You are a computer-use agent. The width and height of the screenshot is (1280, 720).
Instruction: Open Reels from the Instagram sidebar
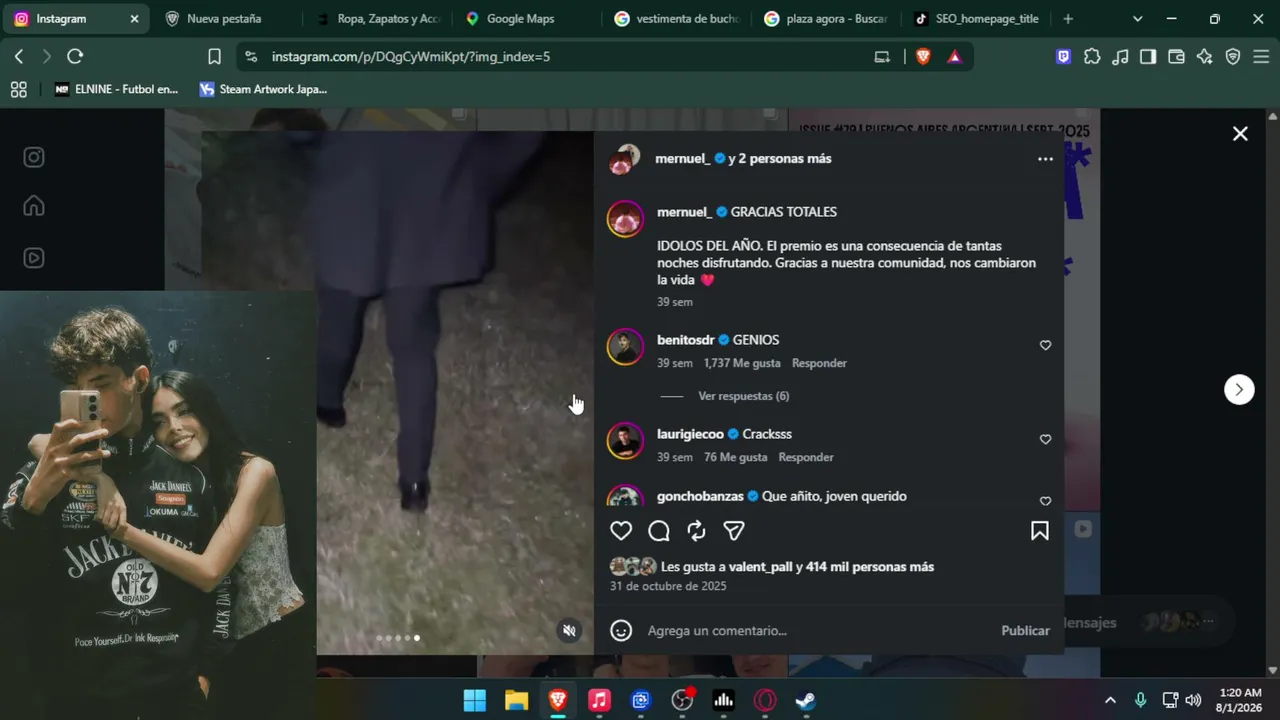(34, 257)
